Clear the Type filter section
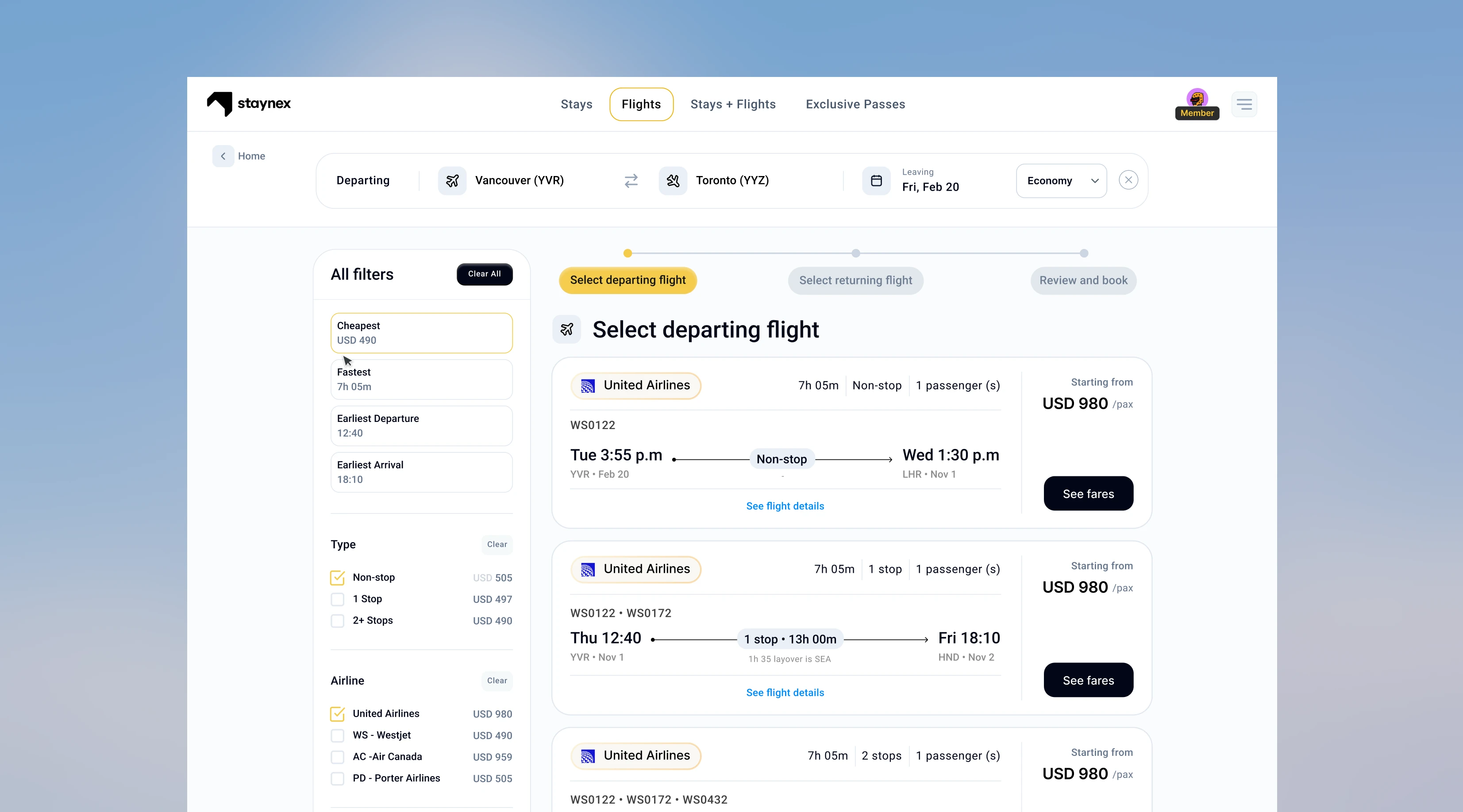This screenshot has height=812, width=1463. (x=497, y=545)
